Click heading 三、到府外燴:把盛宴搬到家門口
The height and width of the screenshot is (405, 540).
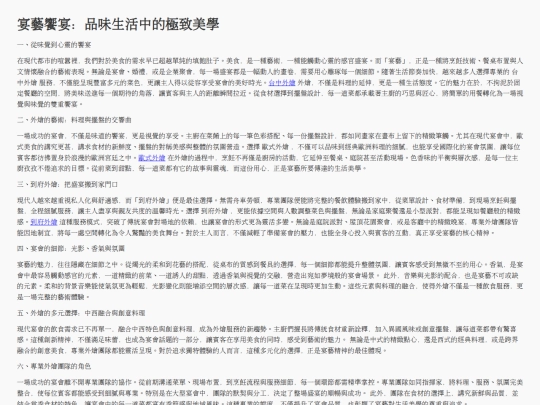[68, 184]
